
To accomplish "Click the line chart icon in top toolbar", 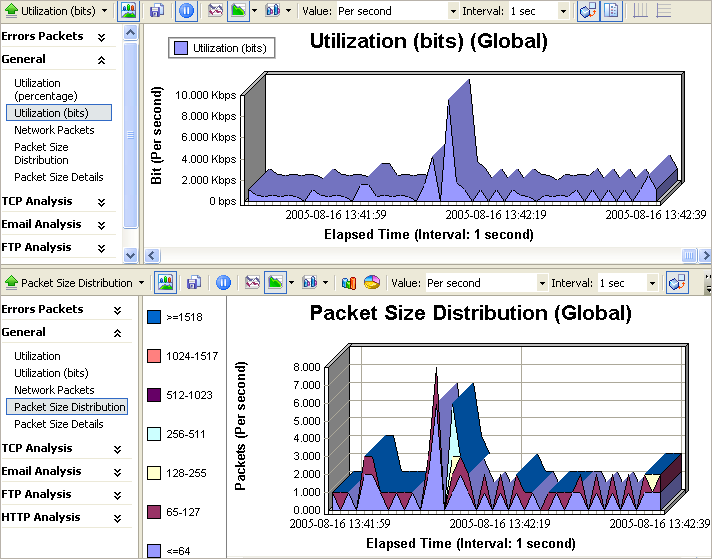I will click(215, 11).
